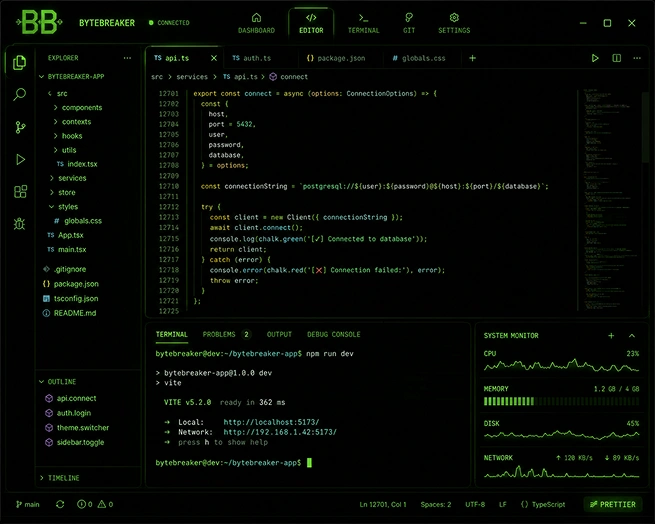The image size is (655, 524).
Task: Open the Settings navigation tab
Action: (454, 23)
